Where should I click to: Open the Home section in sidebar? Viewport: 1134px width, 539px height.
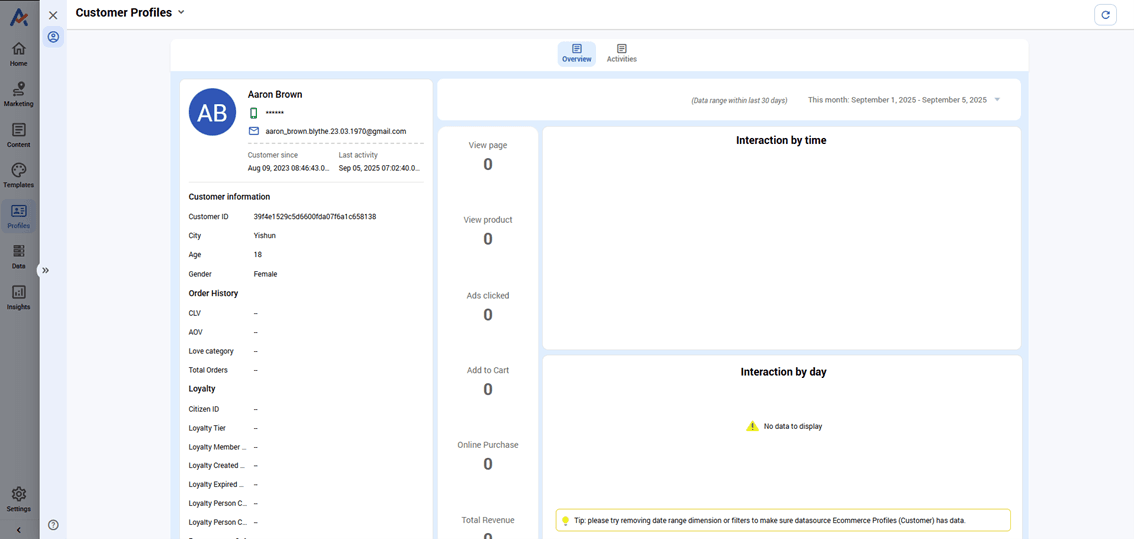tap(18, 54)
